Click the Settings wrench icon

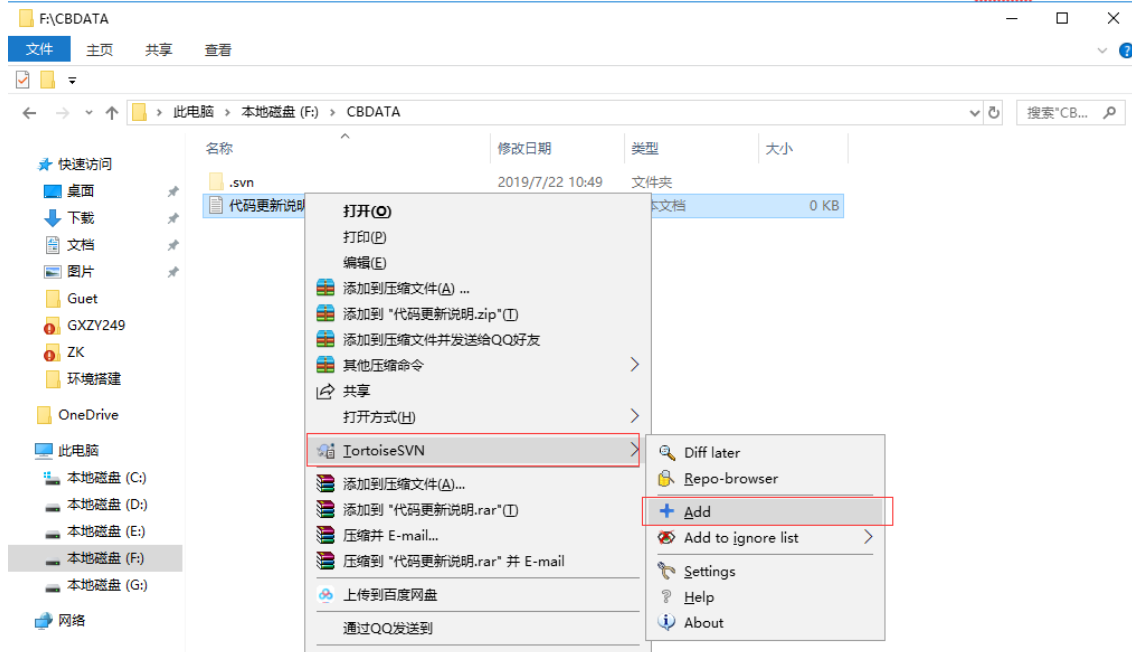click(666, 571)
